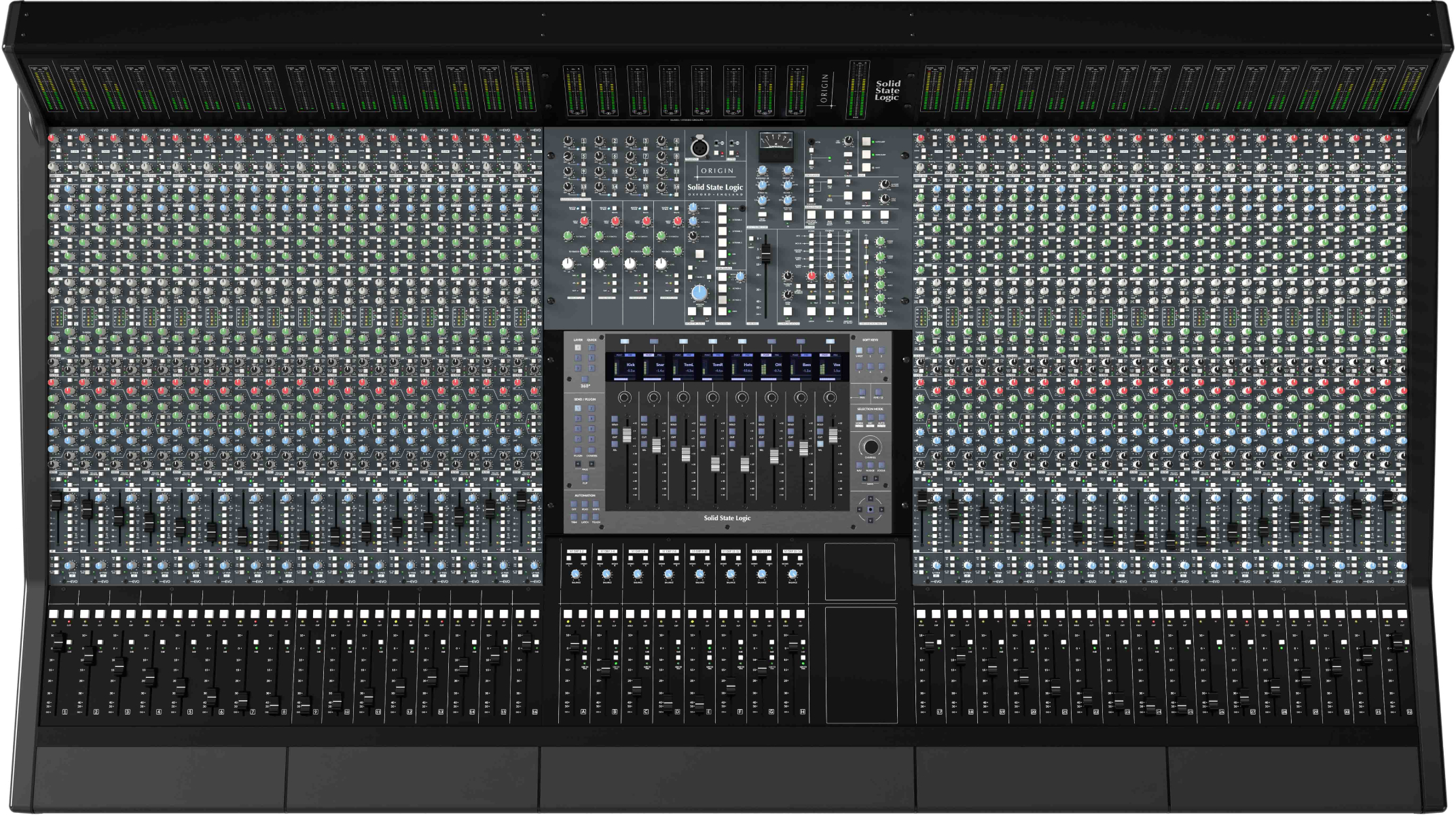Click the large CHANNEL encoder knob
This screenshot has height=815, width=1456.
(x=871, y=447)
